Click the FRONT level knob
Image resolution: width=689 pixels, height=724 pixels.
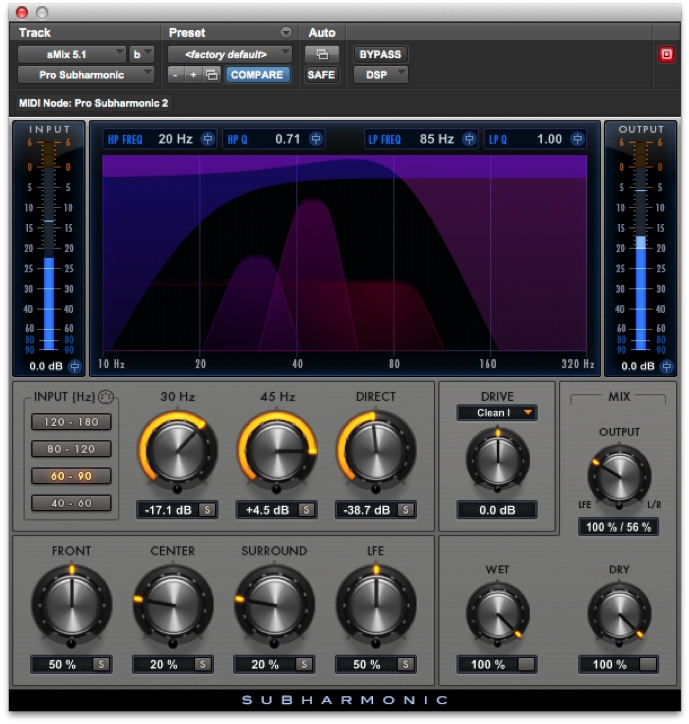[x=72, y=605]
